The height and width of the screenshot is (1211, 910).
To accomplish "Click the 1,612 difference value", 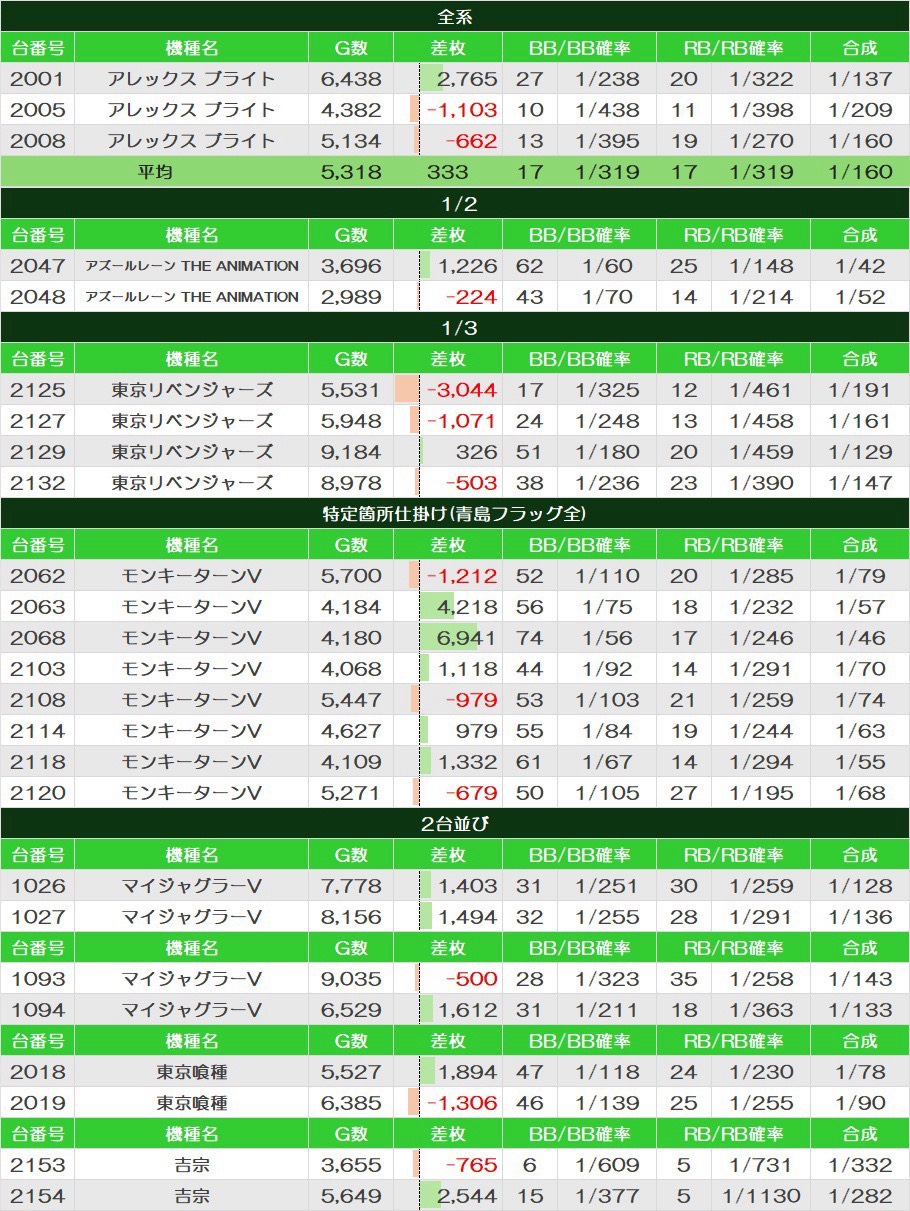I will click(467, 1009).
